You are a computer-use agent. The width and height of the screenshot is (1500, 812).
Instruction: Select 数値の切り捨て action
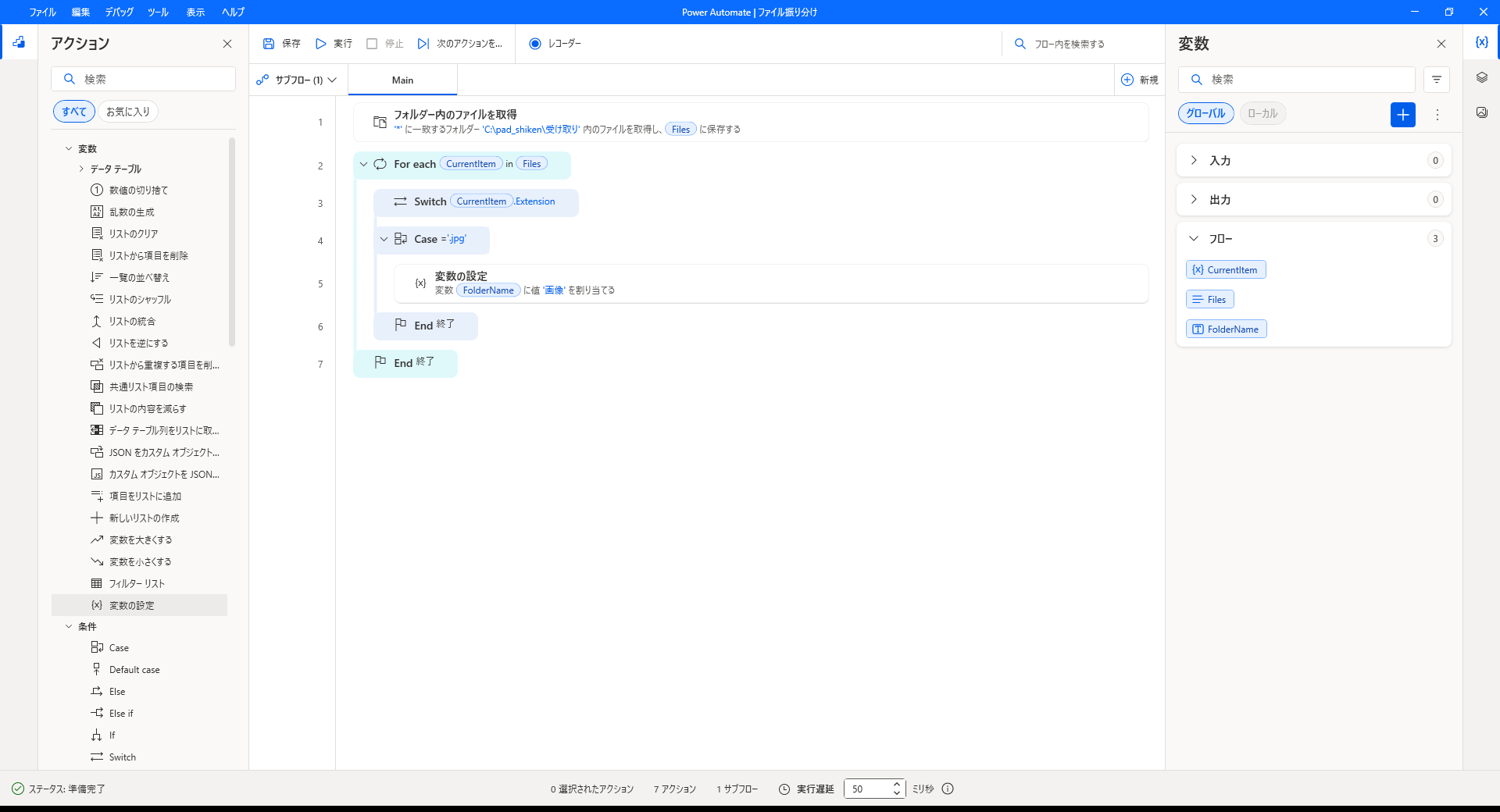(x=139, y=191)
